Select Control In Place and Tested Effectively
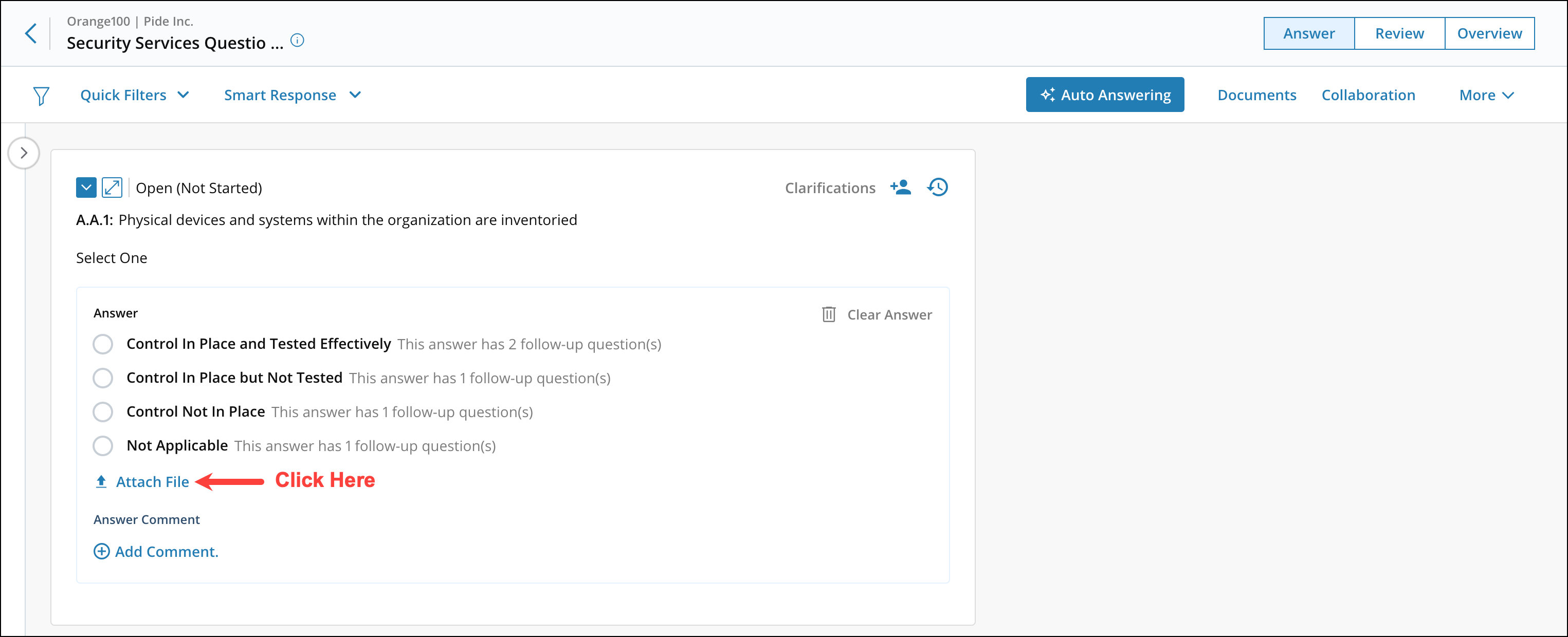 (x=103, y=344)
